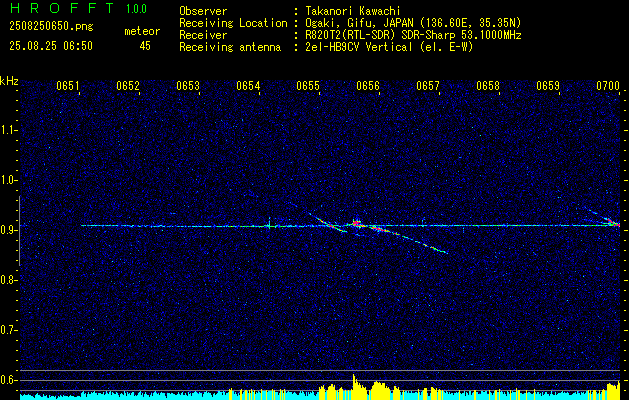Screen dimensions: 629x400
Task: Click the 1.1 kHz axis label
Action: pyautogui.click(x=7, y=130)
